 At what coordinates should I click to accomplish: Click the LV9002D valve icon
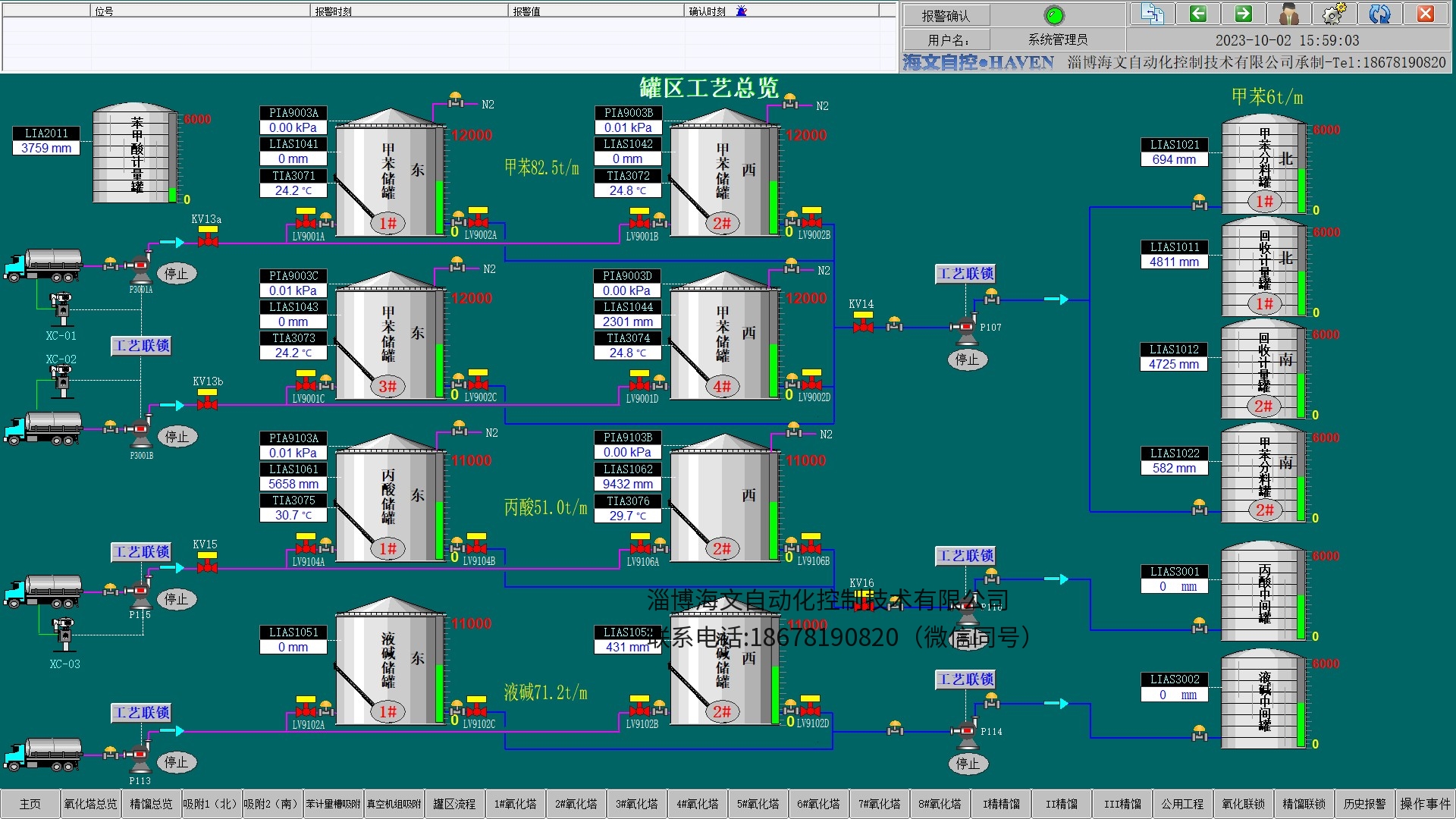(x=811, y=380)
